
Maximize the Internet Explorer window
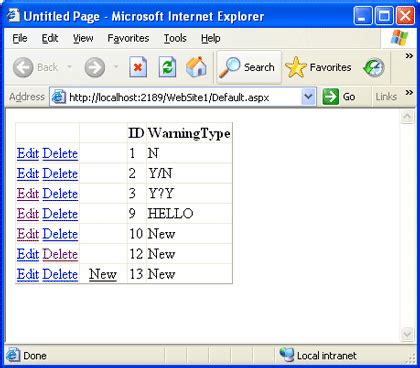tap(384, 16)
